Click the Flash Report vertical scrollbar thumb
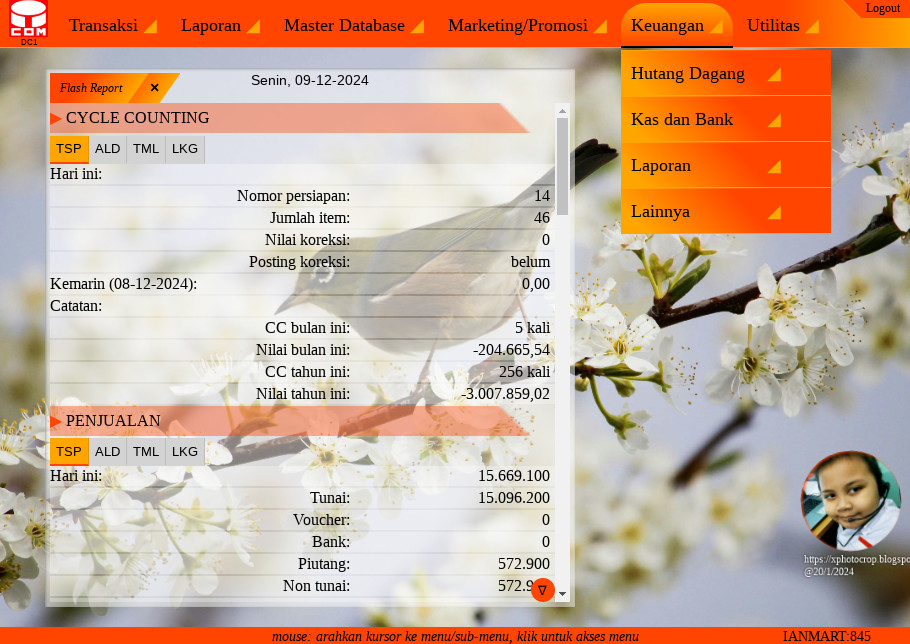910x644 pixels. tap(562, 165)
